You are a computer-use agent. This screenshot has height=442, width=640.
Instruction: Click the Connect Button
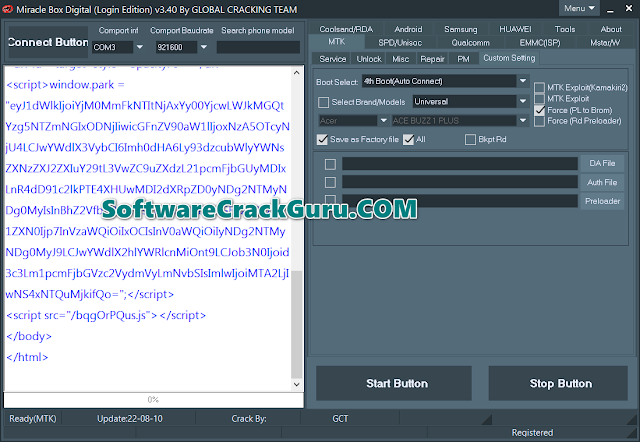[x=48, y=42]
